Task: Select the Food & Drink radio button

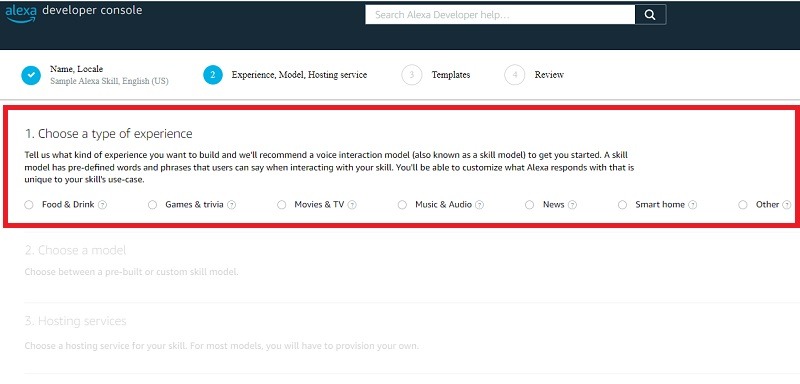Action: tap(29, 205)
